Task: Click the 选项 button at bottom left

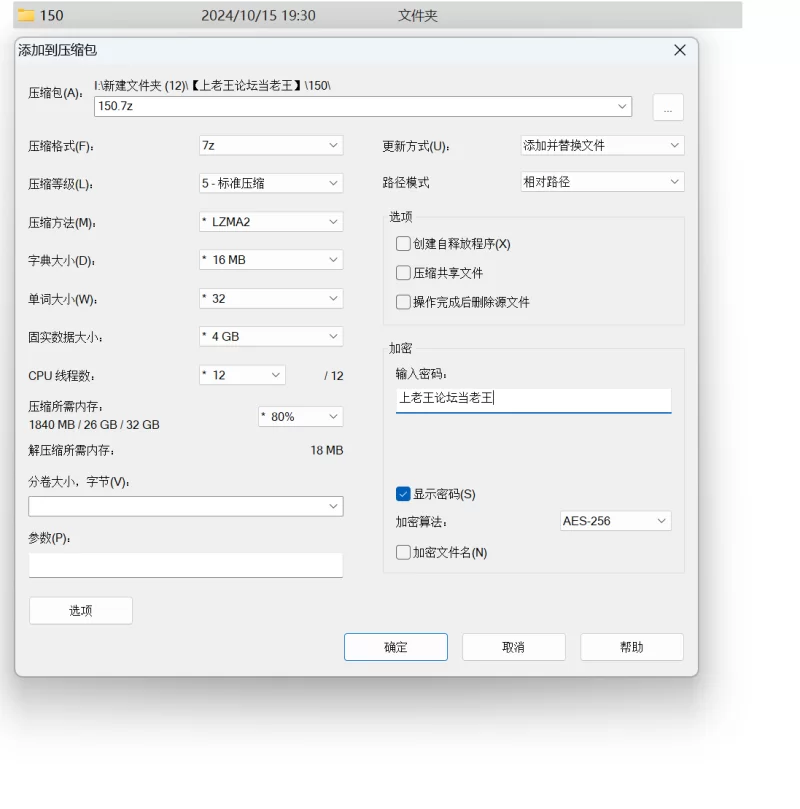Action: pos(81,611)
